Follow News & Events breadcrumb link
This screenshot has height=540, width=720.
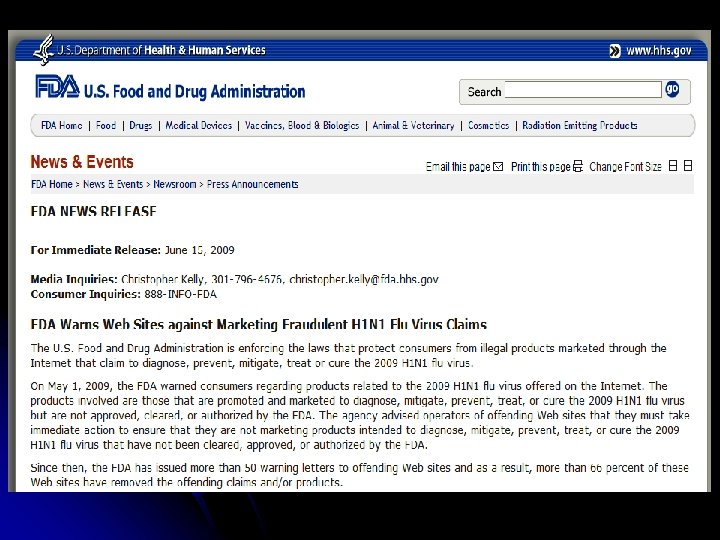click(113, 184)
